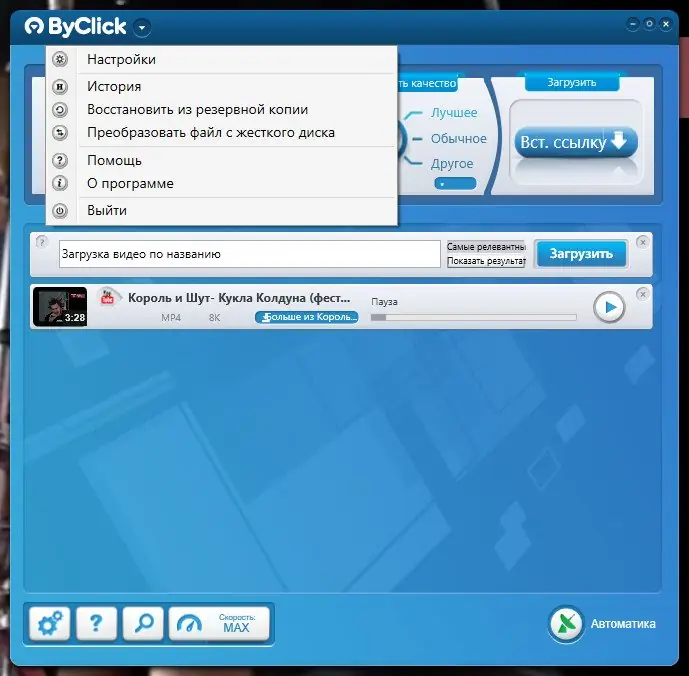
Task: Click the 8K quality label
Action: click(x=214, y=317)
